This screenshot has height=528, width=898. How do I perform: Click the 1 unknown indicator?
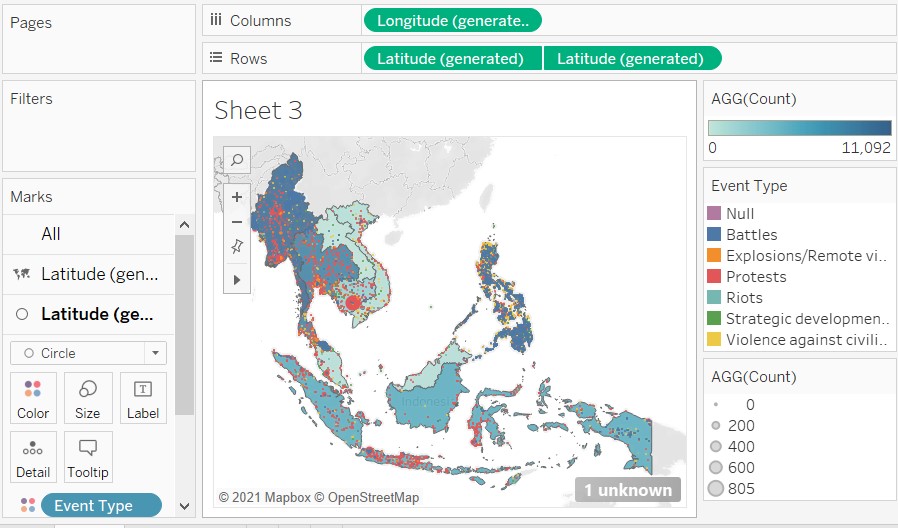[x=628, y=490]
